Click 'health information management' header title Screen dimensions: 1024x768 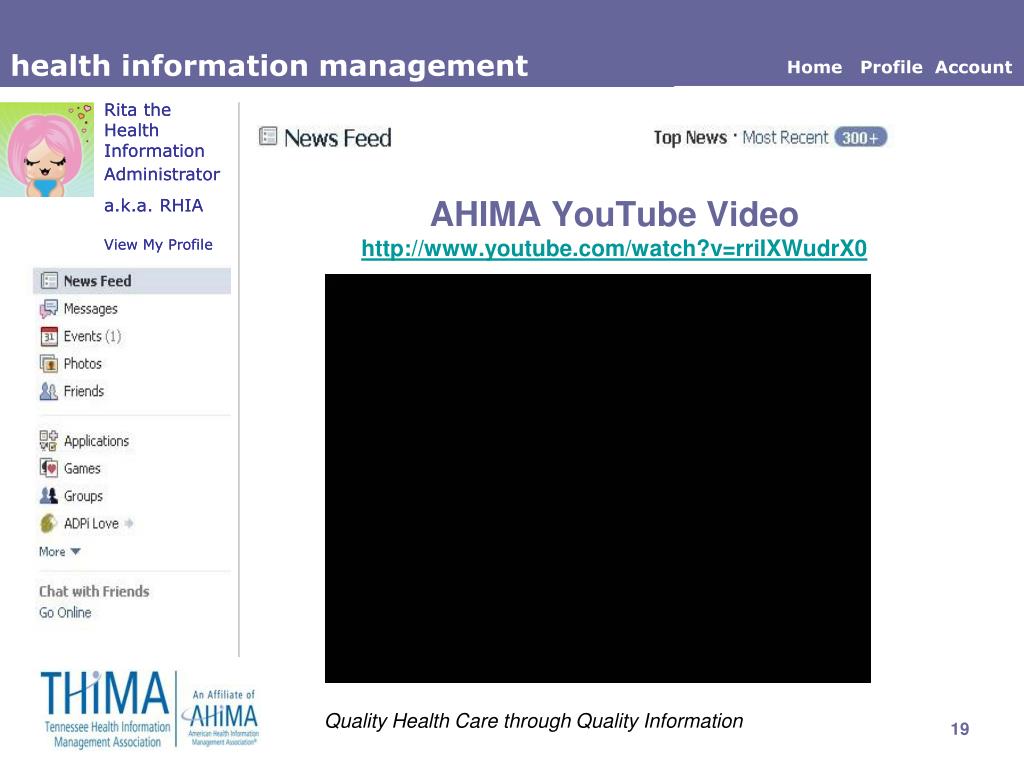269,66
